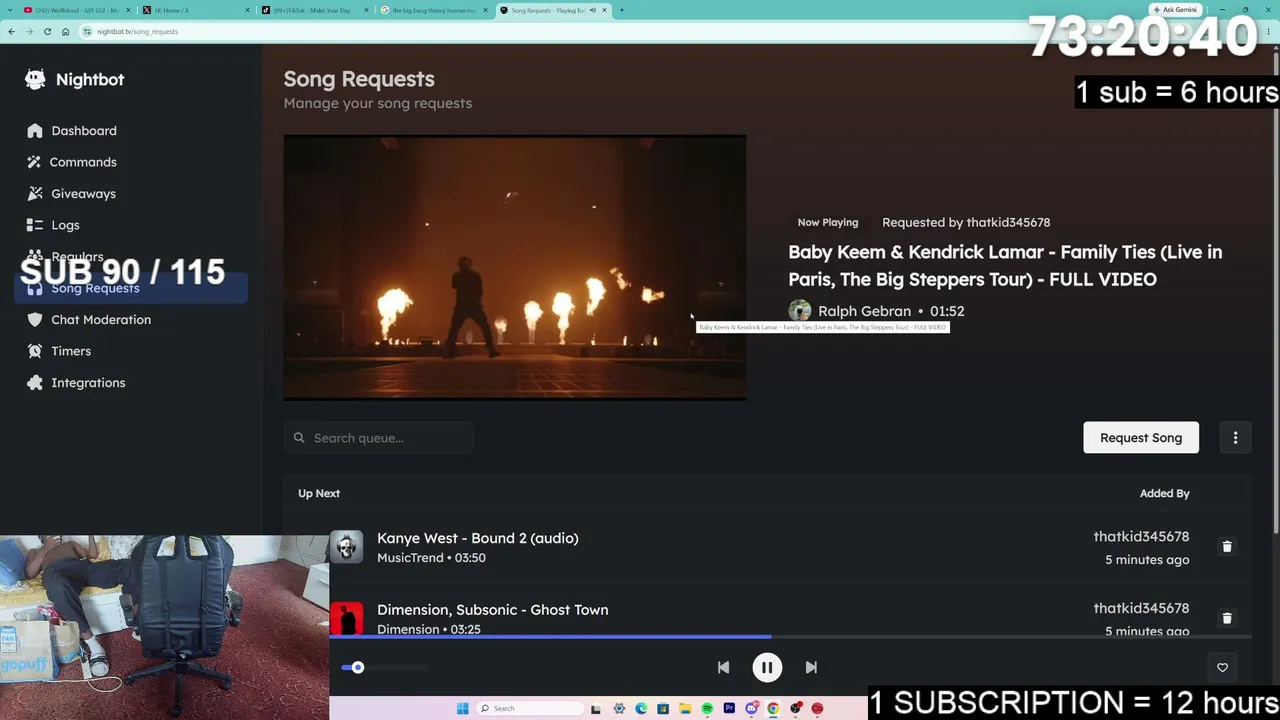Open the Dashboard page
This screenshot has width=1280, height=720.
pyautogui.click(x=84, y=131)
